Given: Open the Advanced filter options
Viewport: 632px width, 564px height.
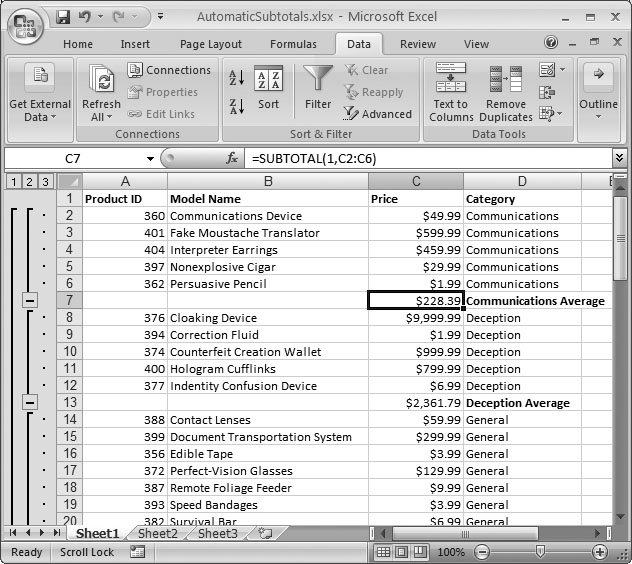Looking at the screenshot, I should [x=378, y=114].
